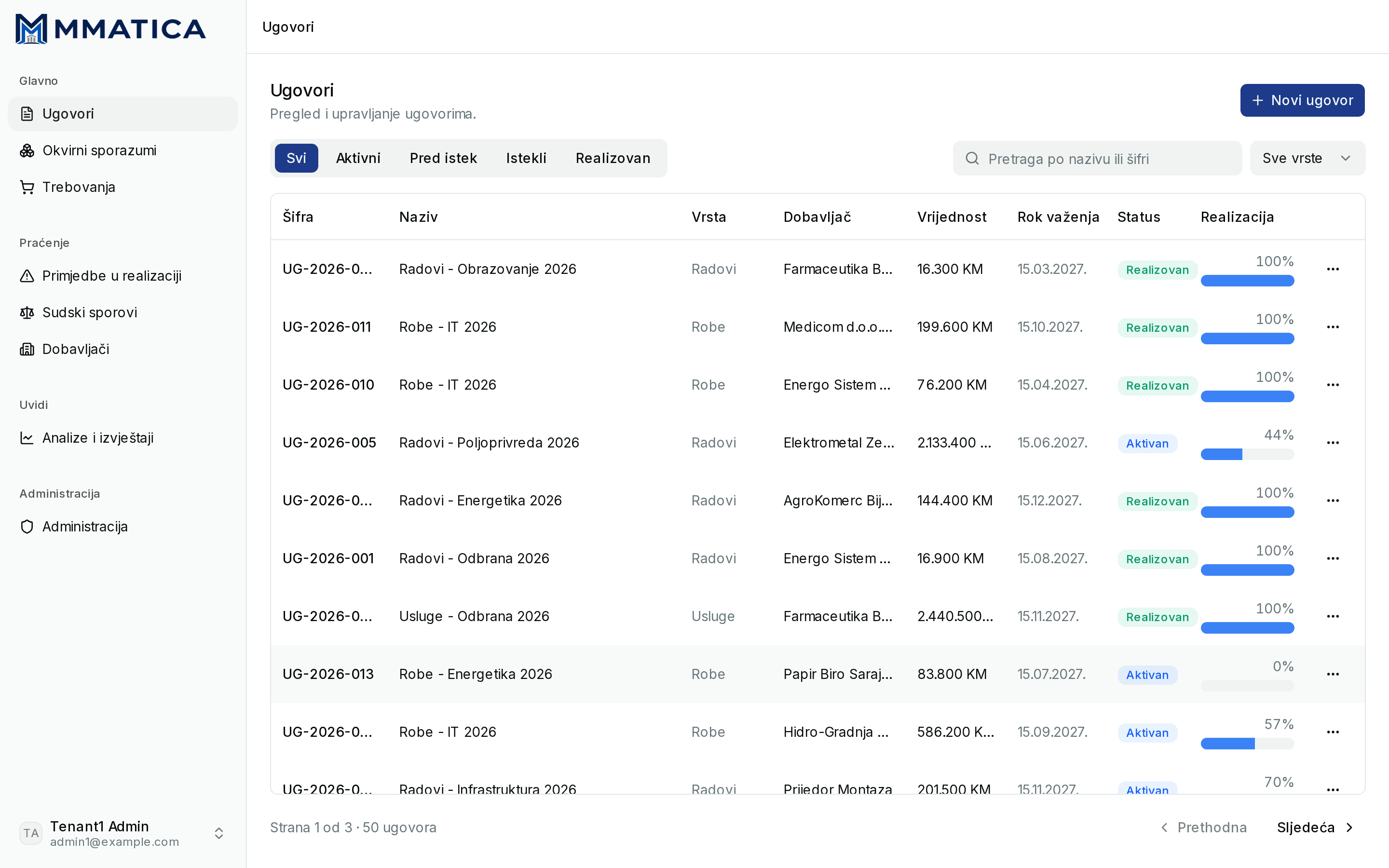This screenshot has height=868, width=1389.
Task: Open actions menu for UG-2026-013 row
Action: tap(1333, 674)
